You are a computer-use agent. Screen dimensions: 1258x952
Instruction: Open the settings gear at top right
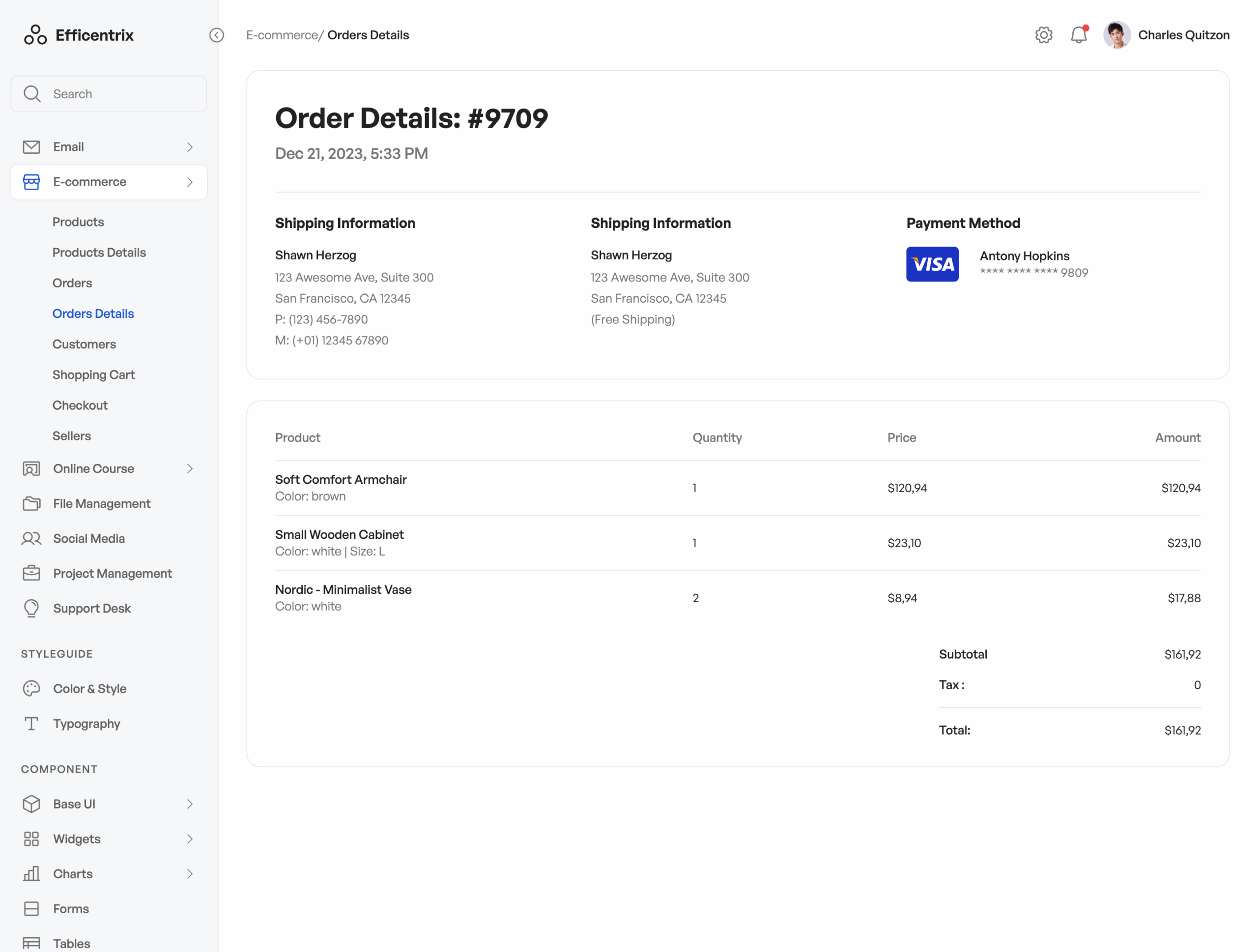pyautogui.click(x=1044, y=35)
